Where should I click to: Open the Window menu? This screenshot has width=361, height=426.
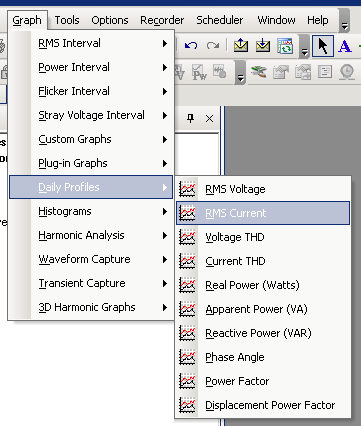pos(276,20)
